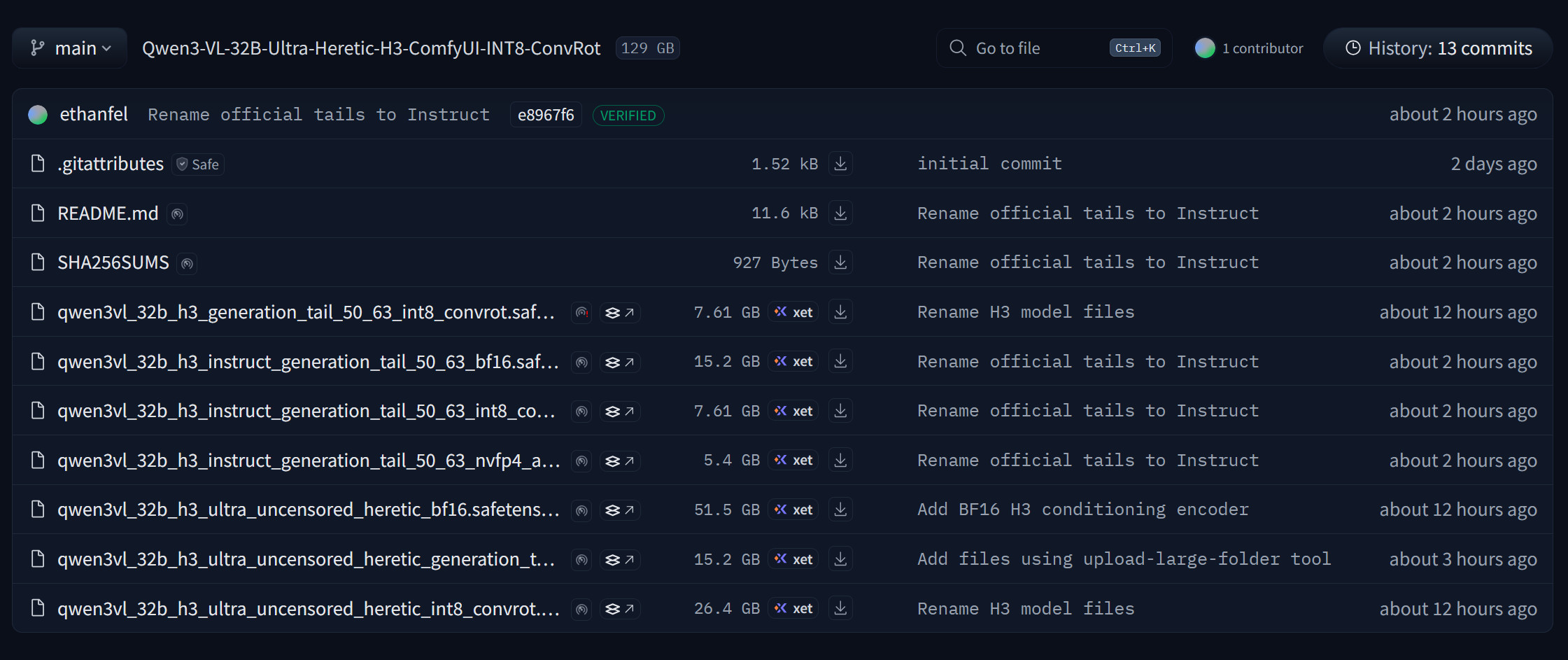Open LFS pointer for instruct_generation_tail int8 file
Viewport: 1568px width, 660px height.
click(620, 412)
